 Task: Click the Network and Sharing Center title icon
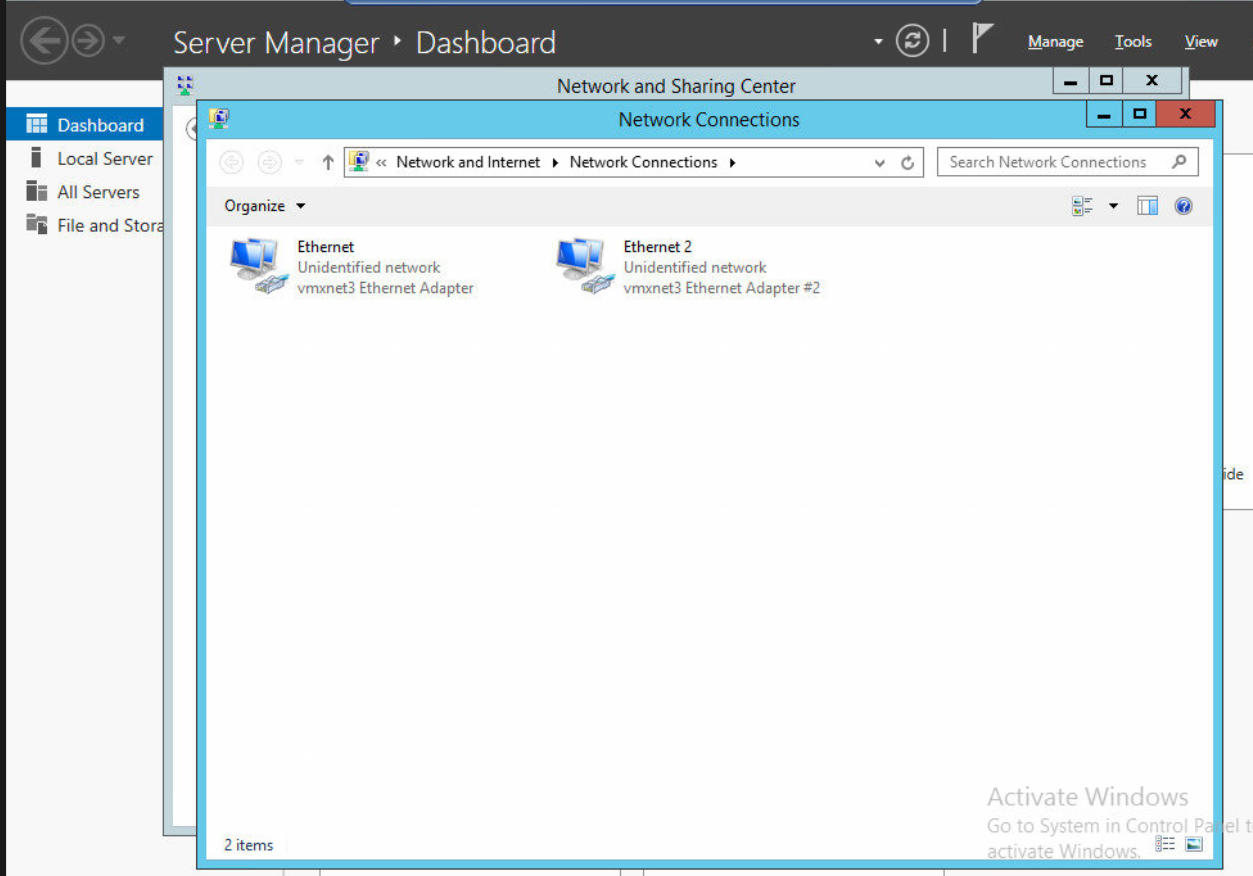click(x=184, y=85)
